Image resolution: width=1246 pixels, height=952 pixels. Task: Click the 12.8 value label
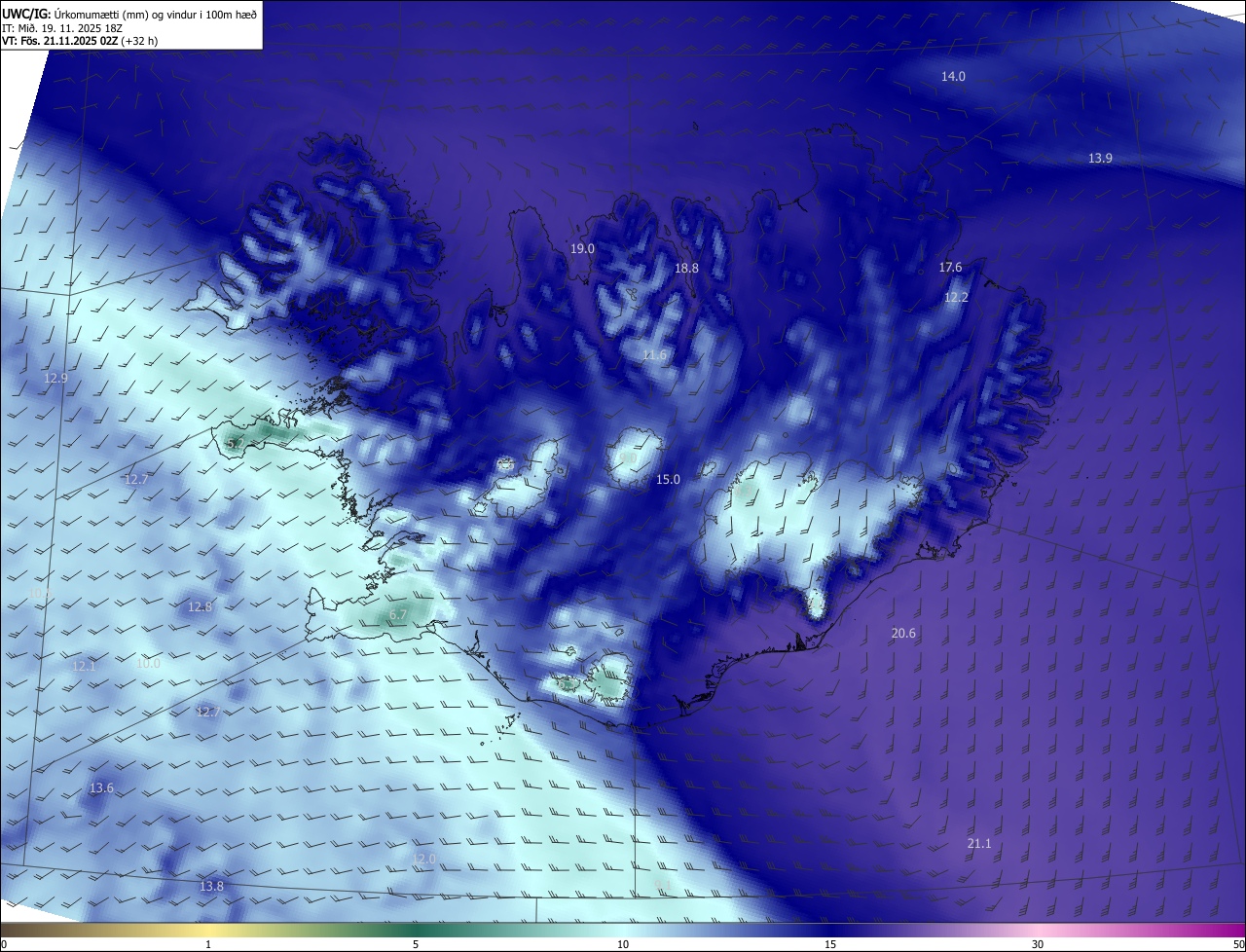[x=200, y=606]
